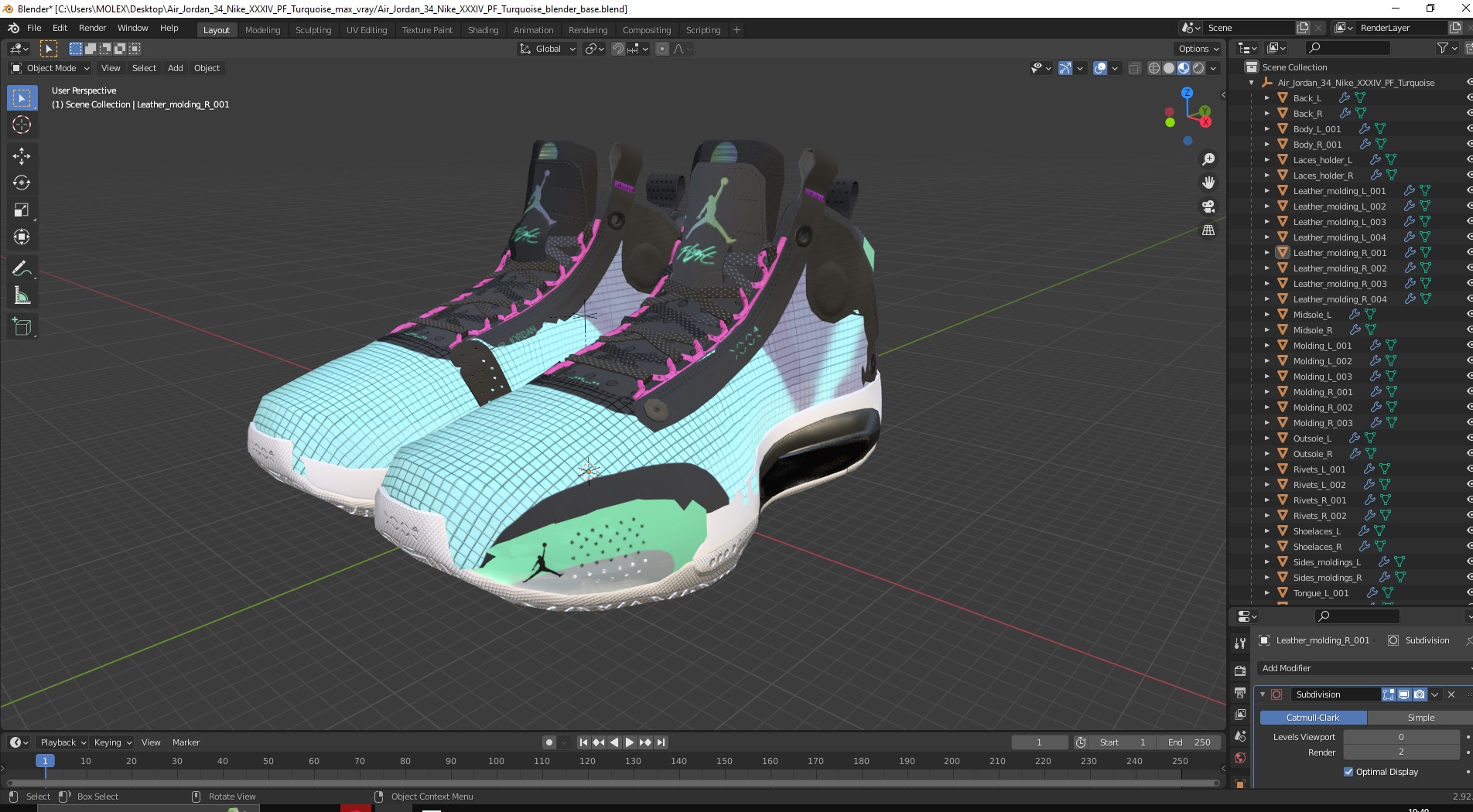Jump to the timeline start frame
1473x812 pixels.
pyautogui.click(x=584, y=742)
